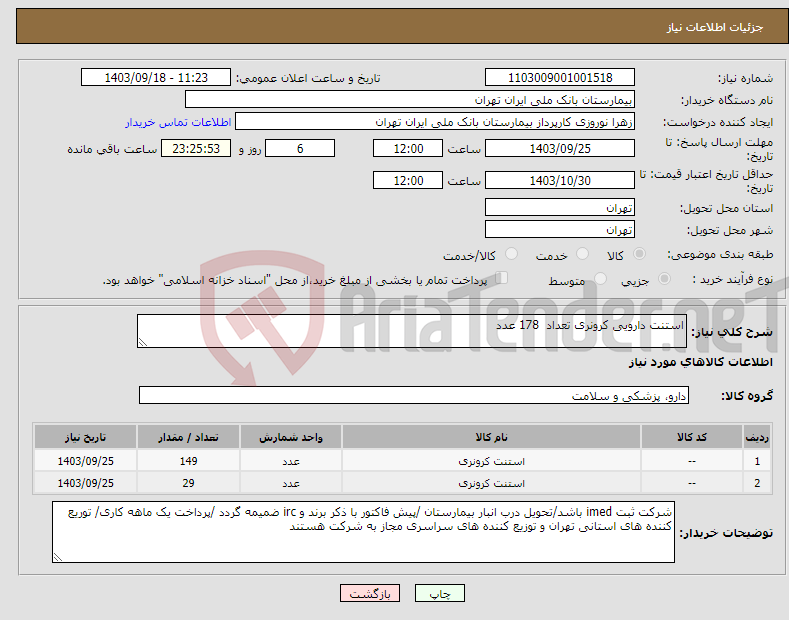Click the واحد شمارش column header
Viewport: 789px width, 620px height.
[x=291, y=437]
